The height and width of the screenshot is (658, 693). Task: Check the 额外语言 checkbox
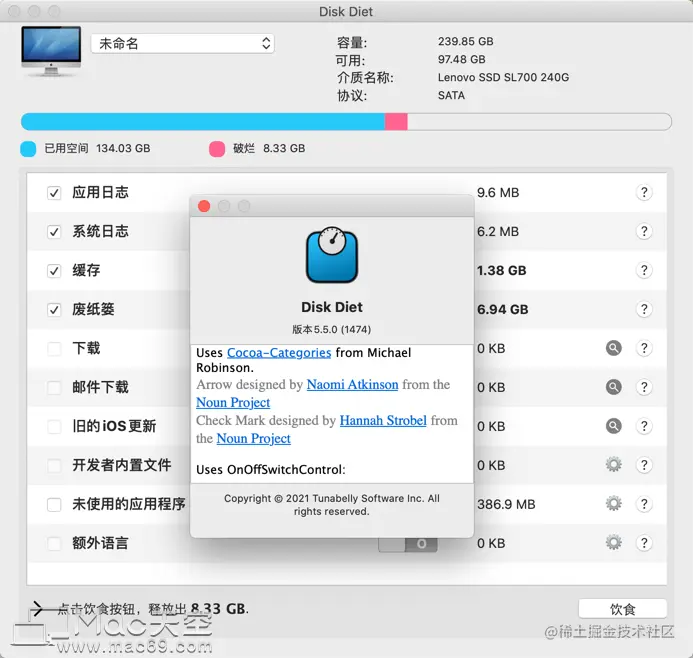coord(54,543)
